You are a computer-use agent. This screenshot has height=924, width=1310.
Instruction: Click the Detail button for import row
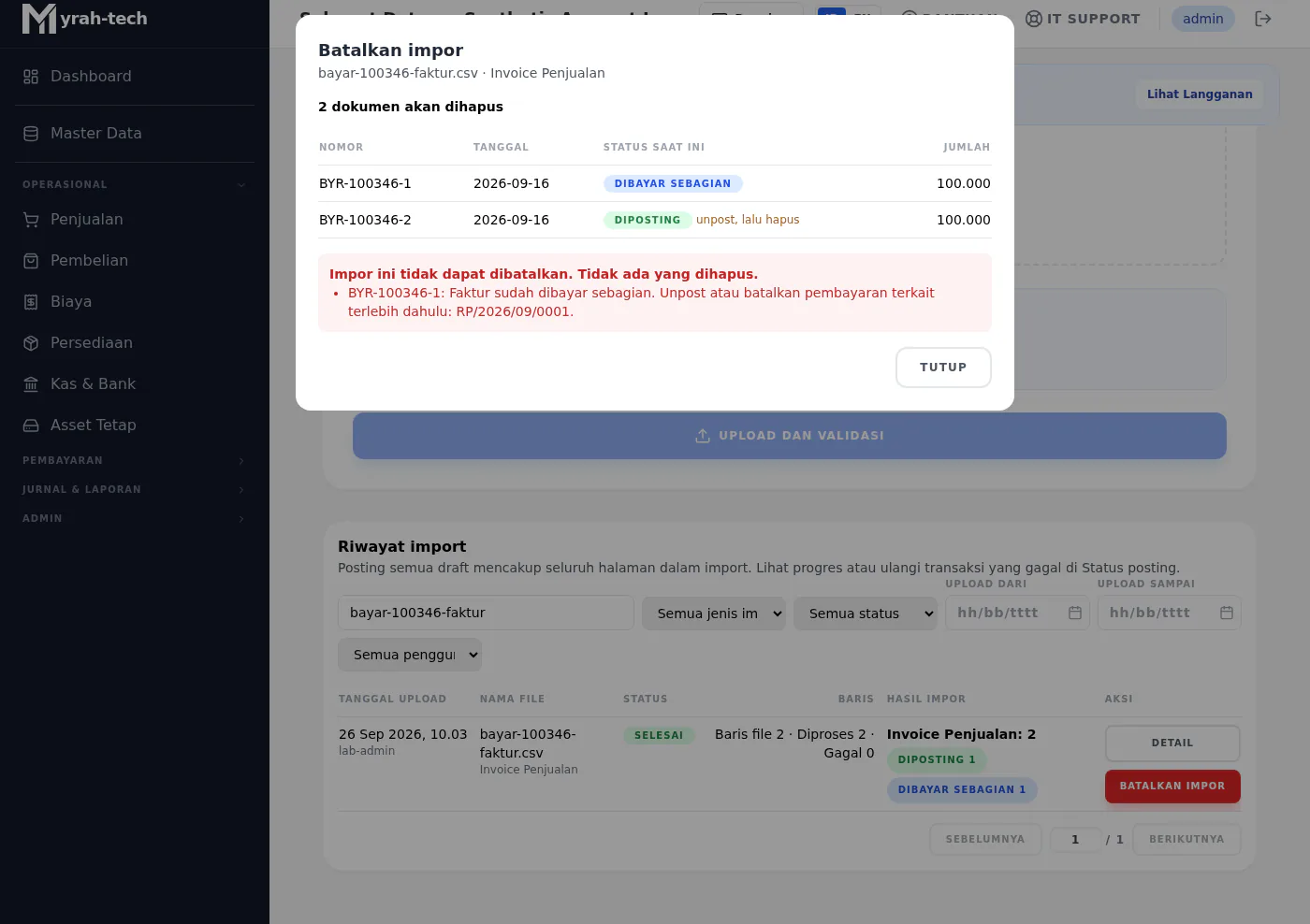pos(1172,744)
